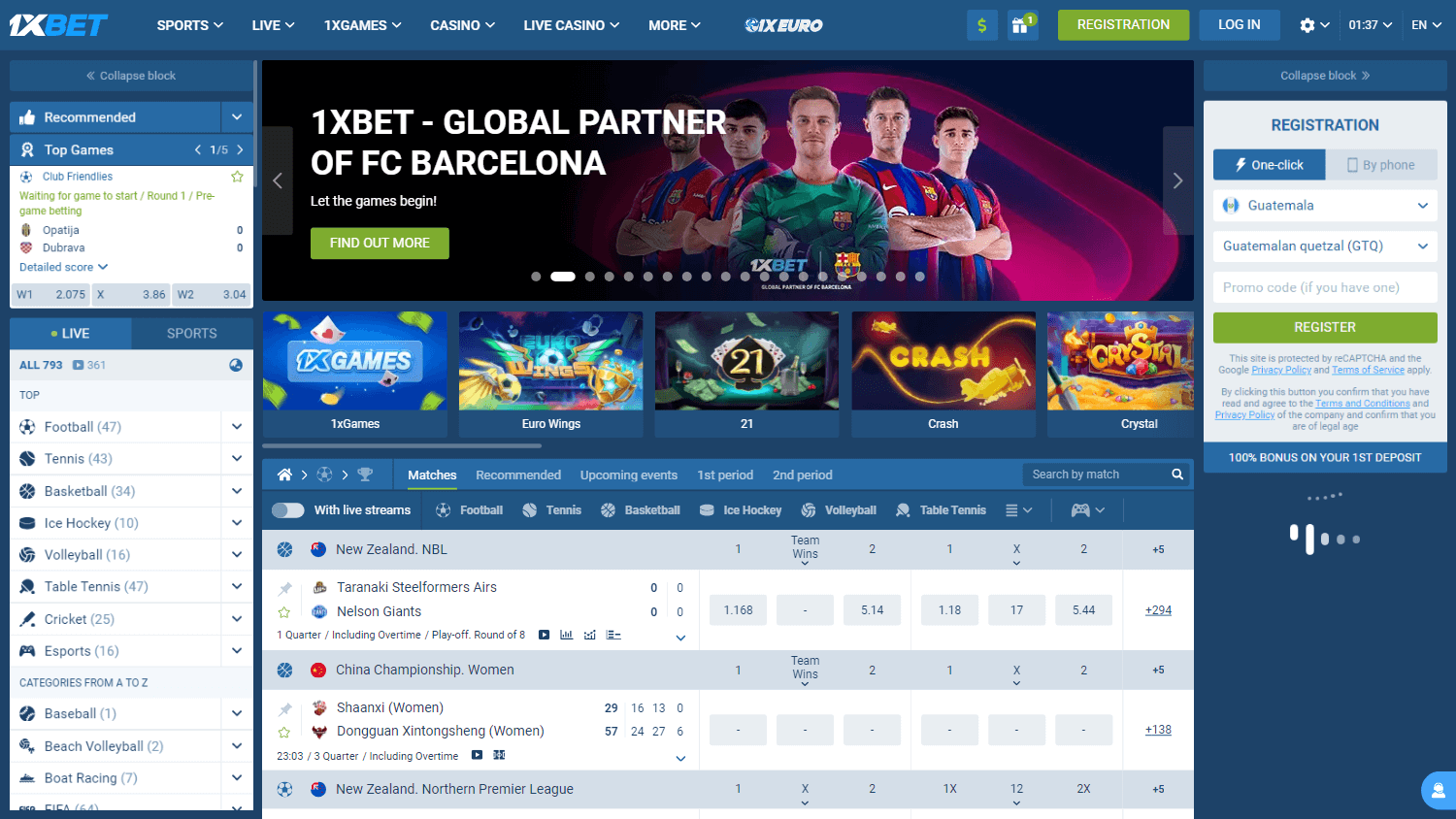Image resolution: width=1456 pixels, height=819 pixels.
Task: Open the gift bonuses icon
Action: [1022, 25]
